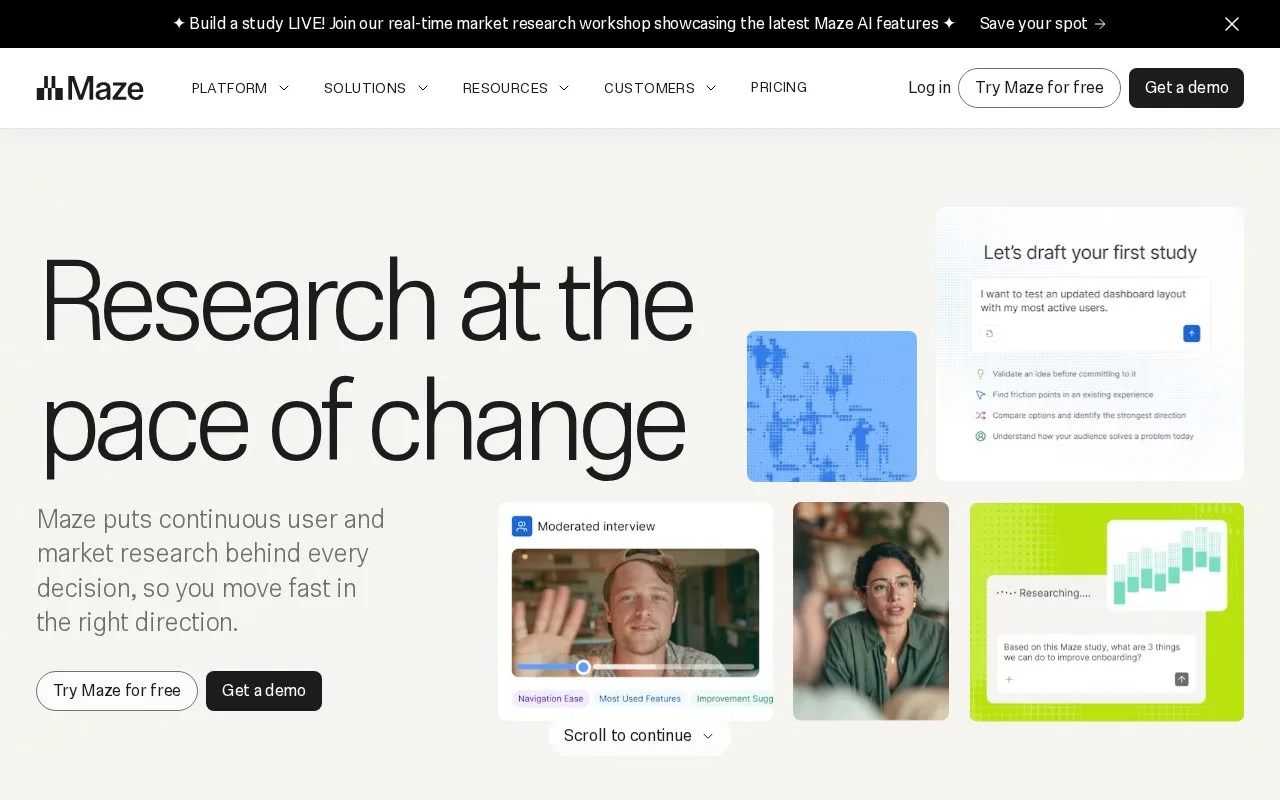The height and width of the screenshot is (800, 1280).
Task: Click the Scroll to continue button
Action: (640, 736)
